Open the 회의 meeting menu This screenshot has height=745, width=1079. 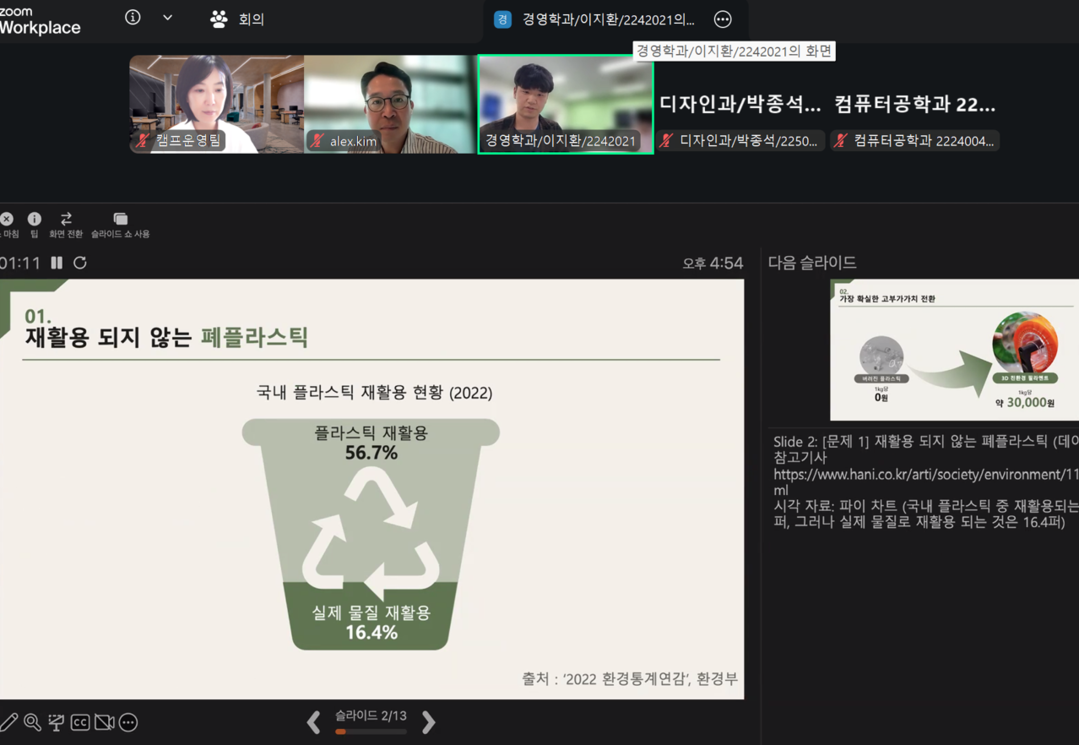tap(237, 19)
